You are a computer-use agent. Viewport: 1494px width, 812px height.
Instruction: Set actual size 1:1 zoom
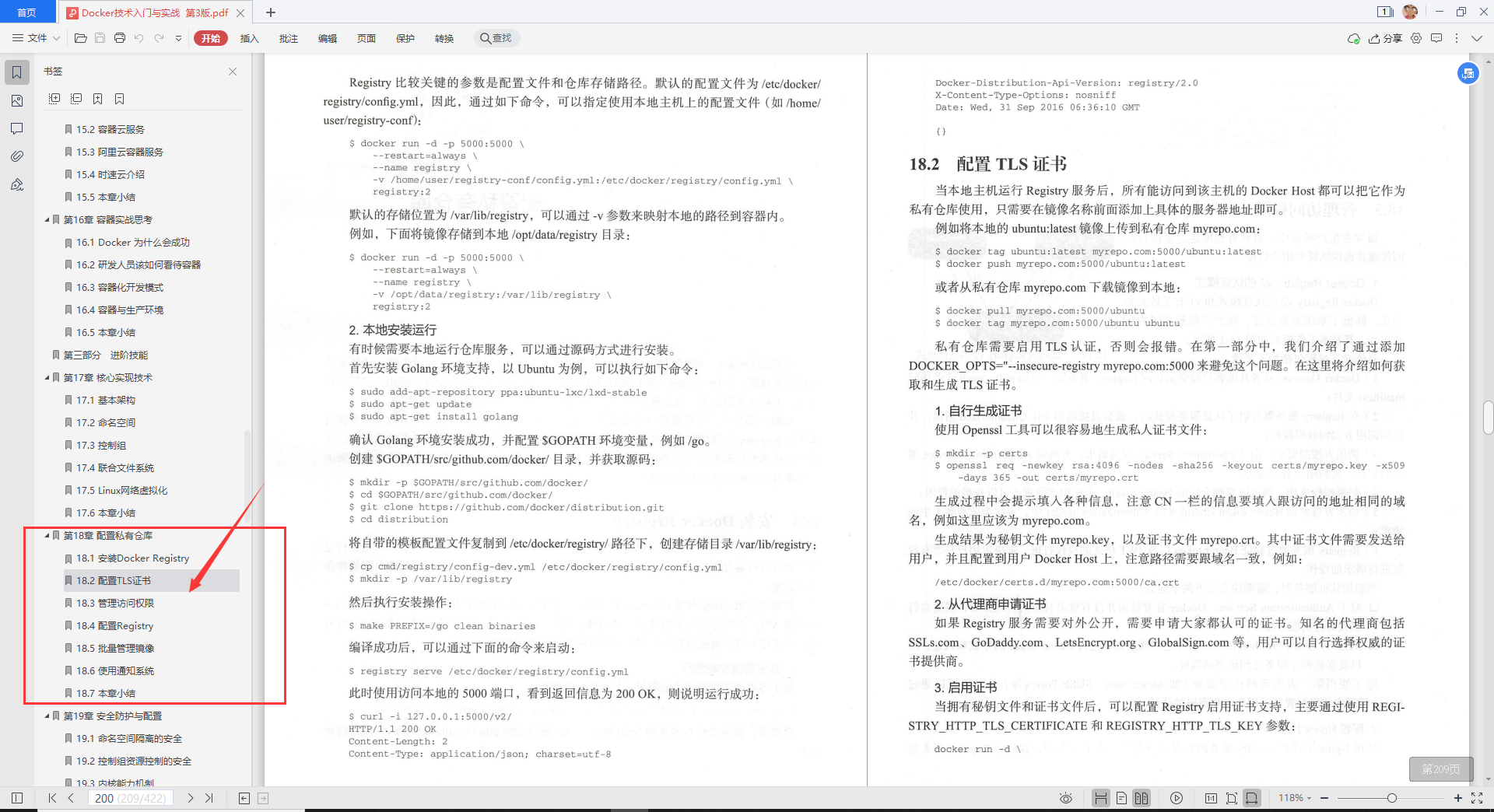click(x=1211, y=798)
